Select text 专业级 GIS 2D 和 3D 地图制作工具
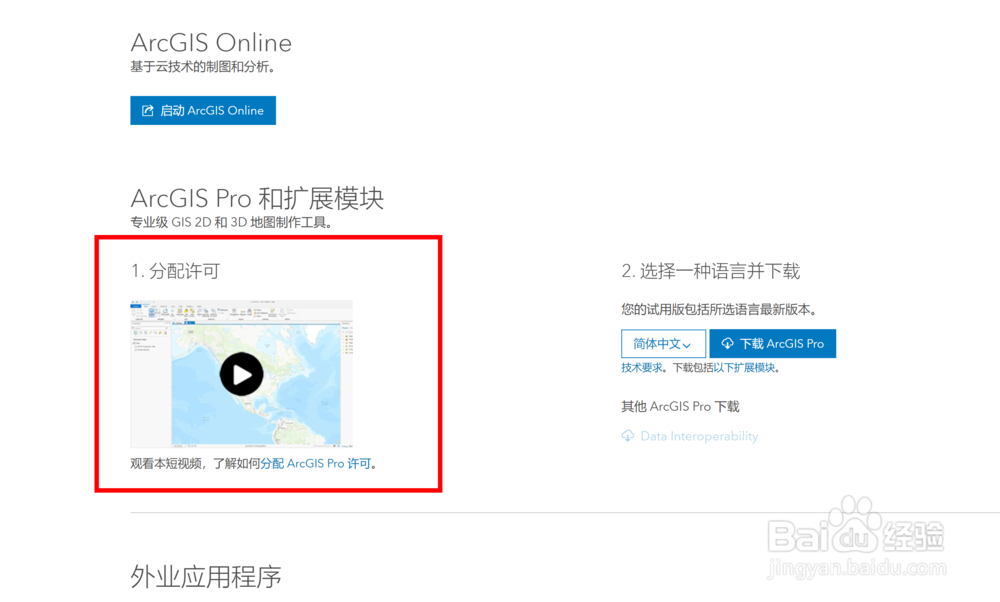This screenshot has width=1000, height=602. [231, 223]
